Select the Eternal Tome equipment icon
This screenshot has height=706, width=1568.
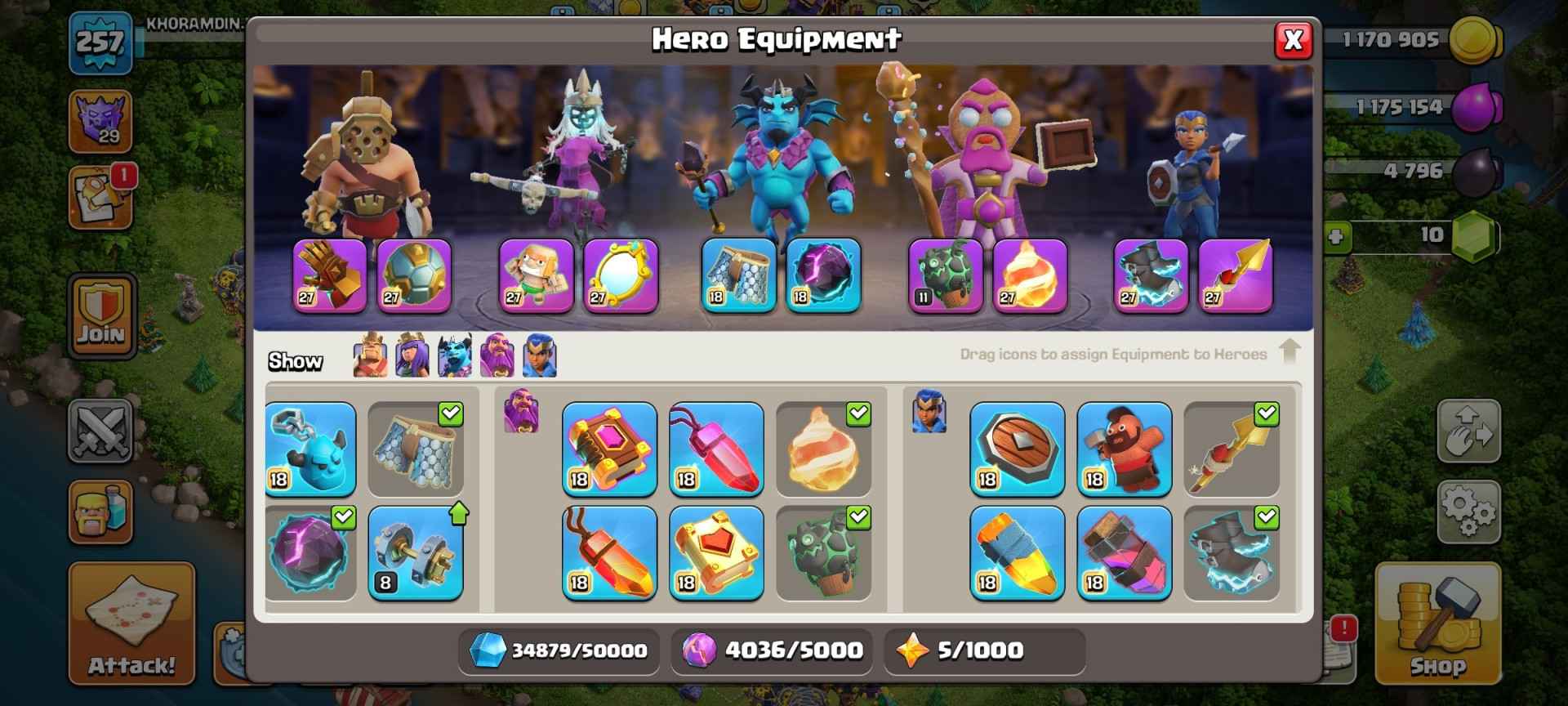point(609,449)
